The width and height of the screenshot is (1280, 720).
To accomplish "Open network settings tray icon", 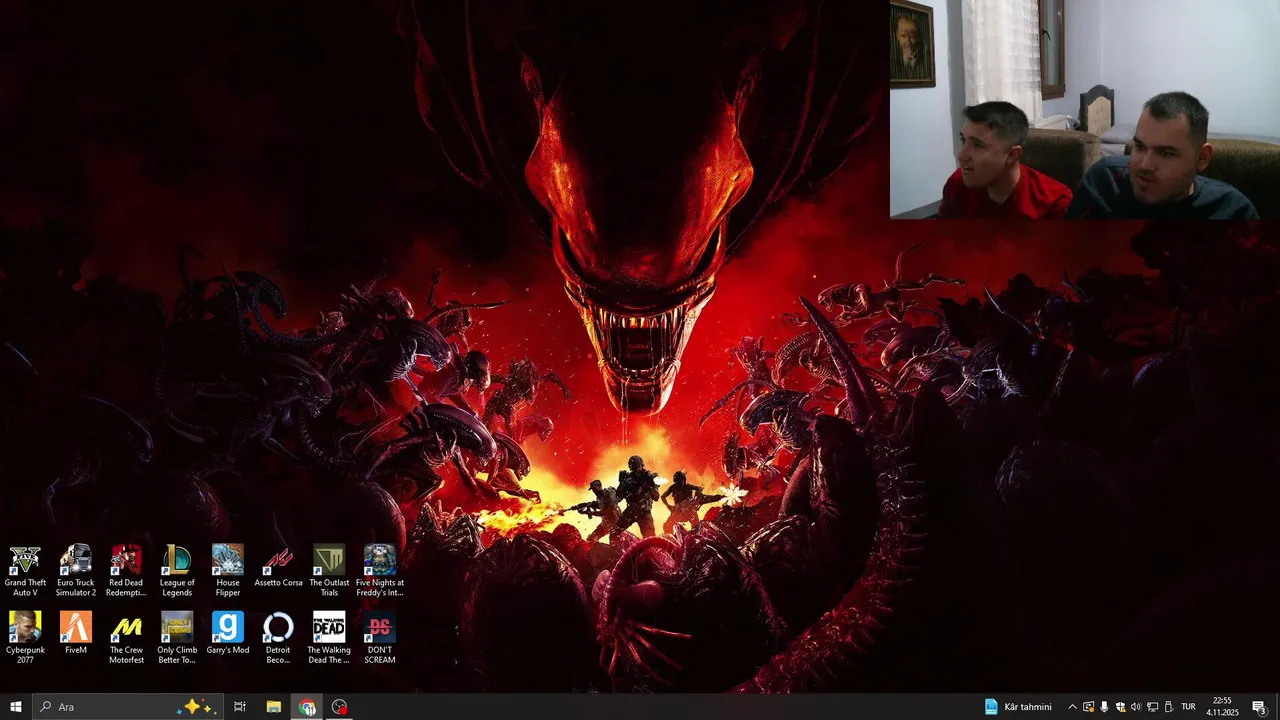I will [1152, 707].
